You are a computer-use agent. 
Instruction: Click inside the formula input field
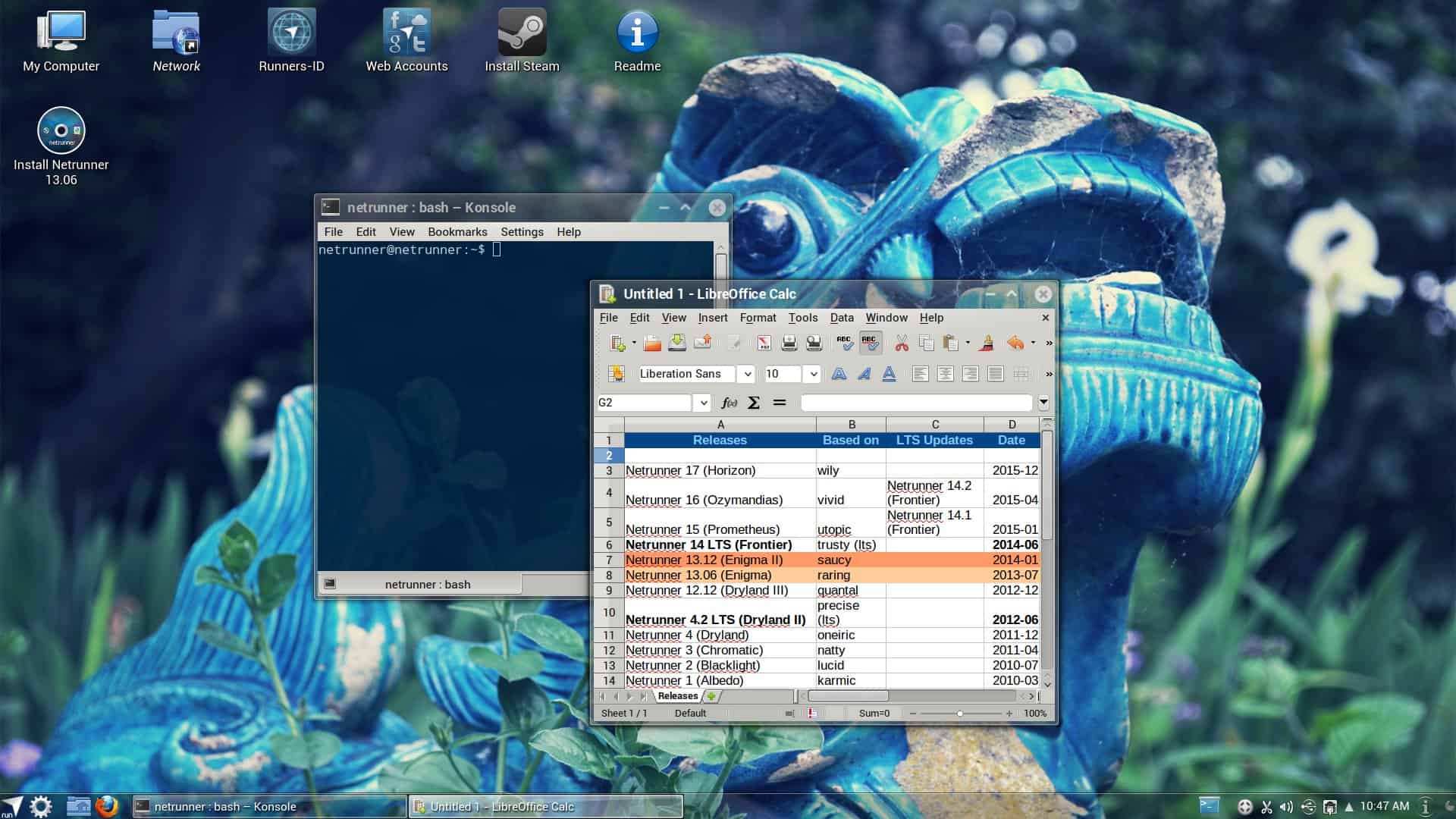coord(916,403)
